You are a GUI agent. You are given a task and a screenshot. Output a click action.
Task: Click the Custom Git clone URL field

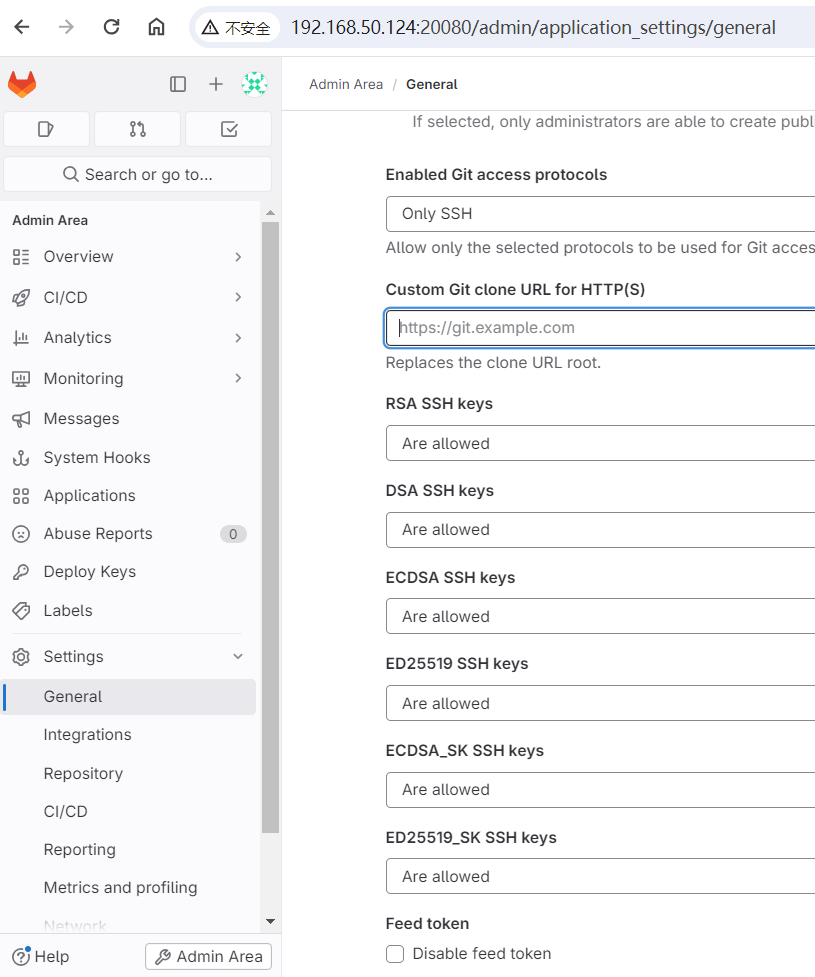pos(600,327)
